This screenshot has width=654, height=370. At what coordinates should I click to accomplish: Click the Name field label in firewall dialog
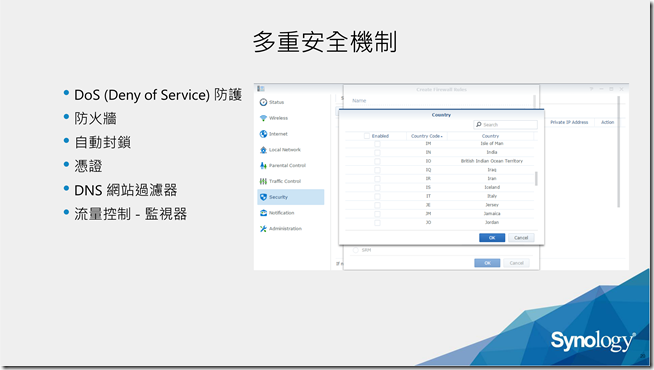point(359,101)
